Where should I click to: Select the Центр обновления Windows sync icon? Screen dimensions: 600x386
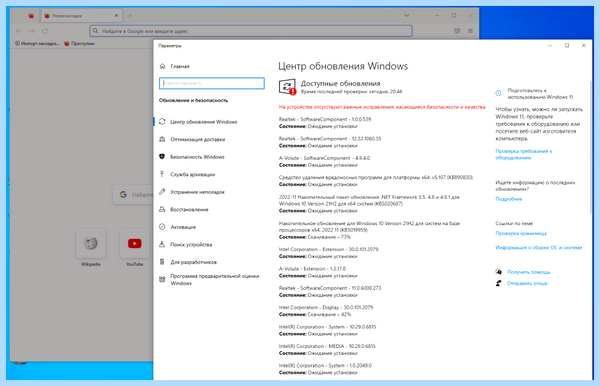pyautogui.click(x=162, y=122)
